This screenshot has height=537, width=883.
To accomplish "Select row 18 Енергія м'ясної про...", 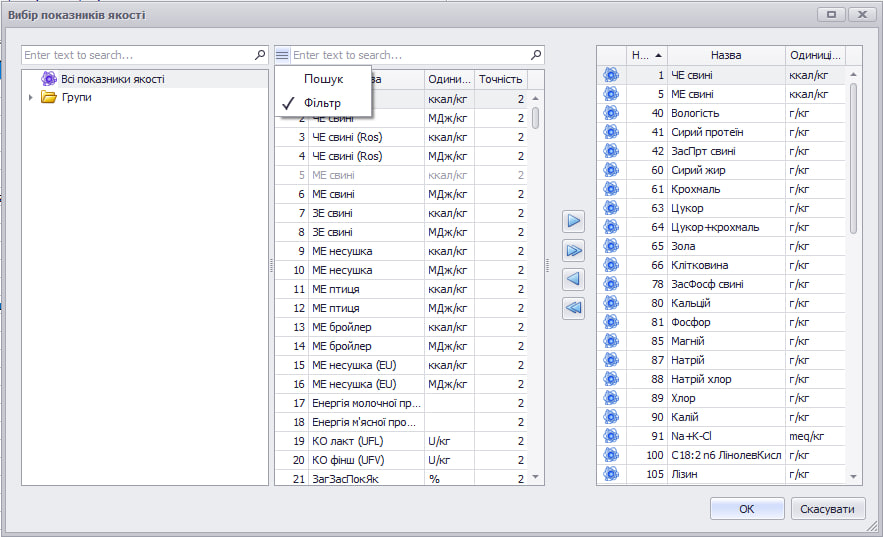I will click(x=402, y=422).
